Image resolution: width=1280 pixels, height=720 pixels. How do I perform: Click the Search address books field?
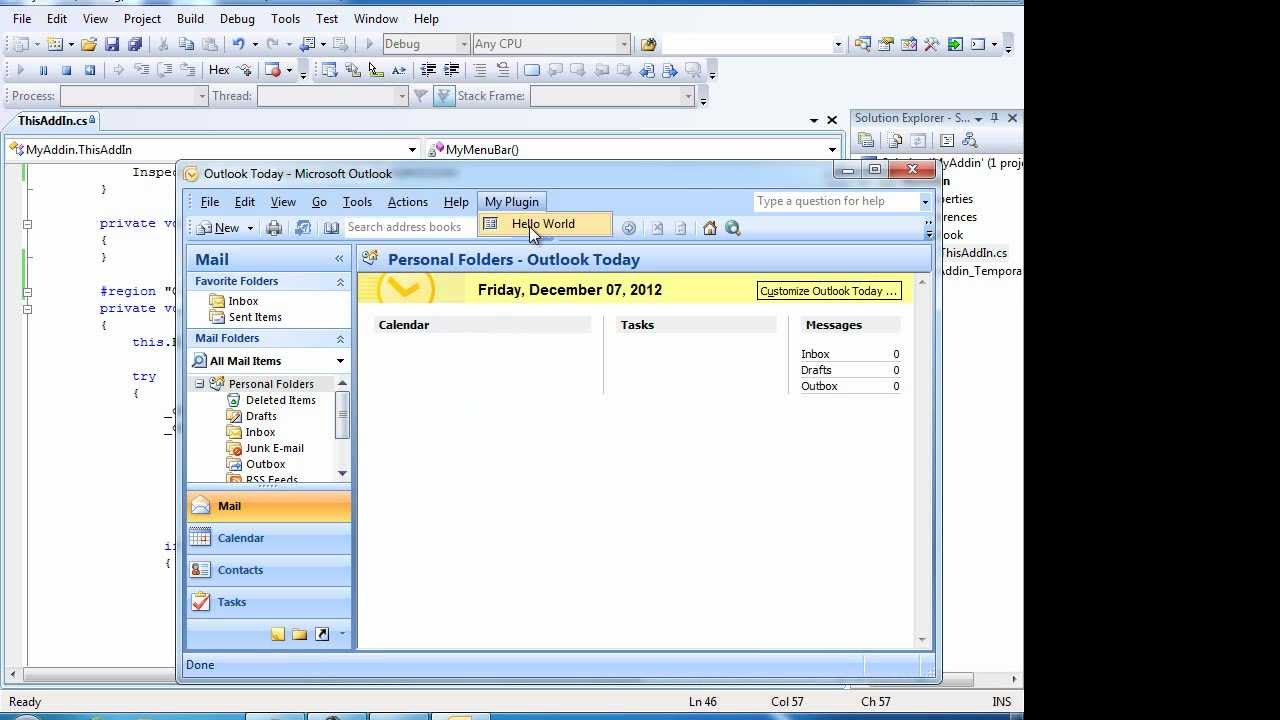point(410,227)
